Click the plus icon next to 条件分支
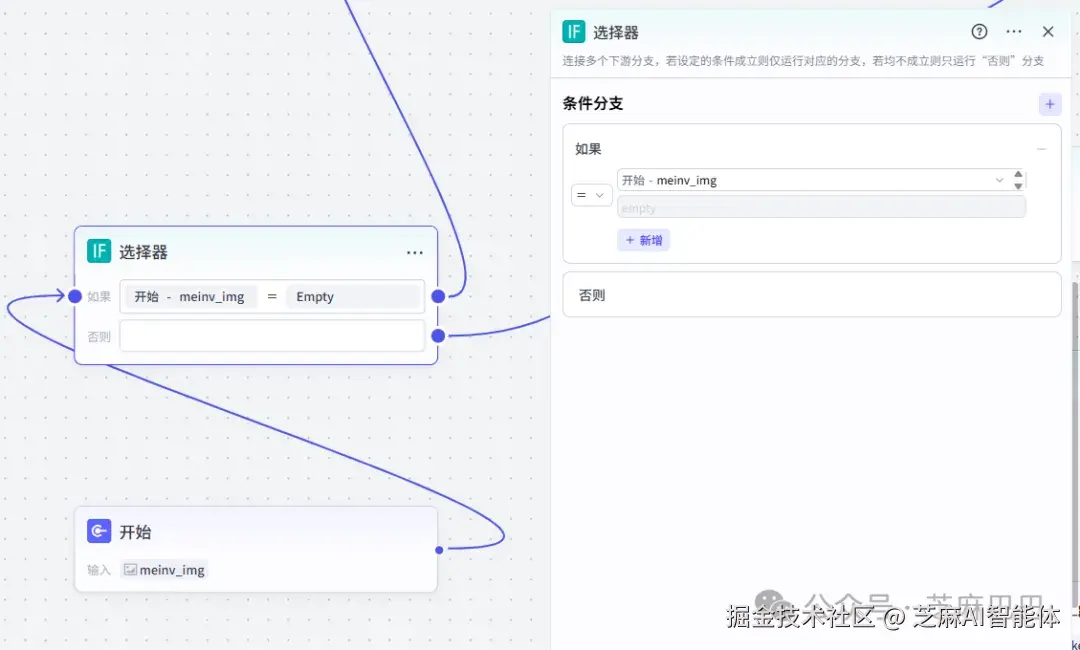Viewport: 1080px width, 650px height. (1049, 103)
